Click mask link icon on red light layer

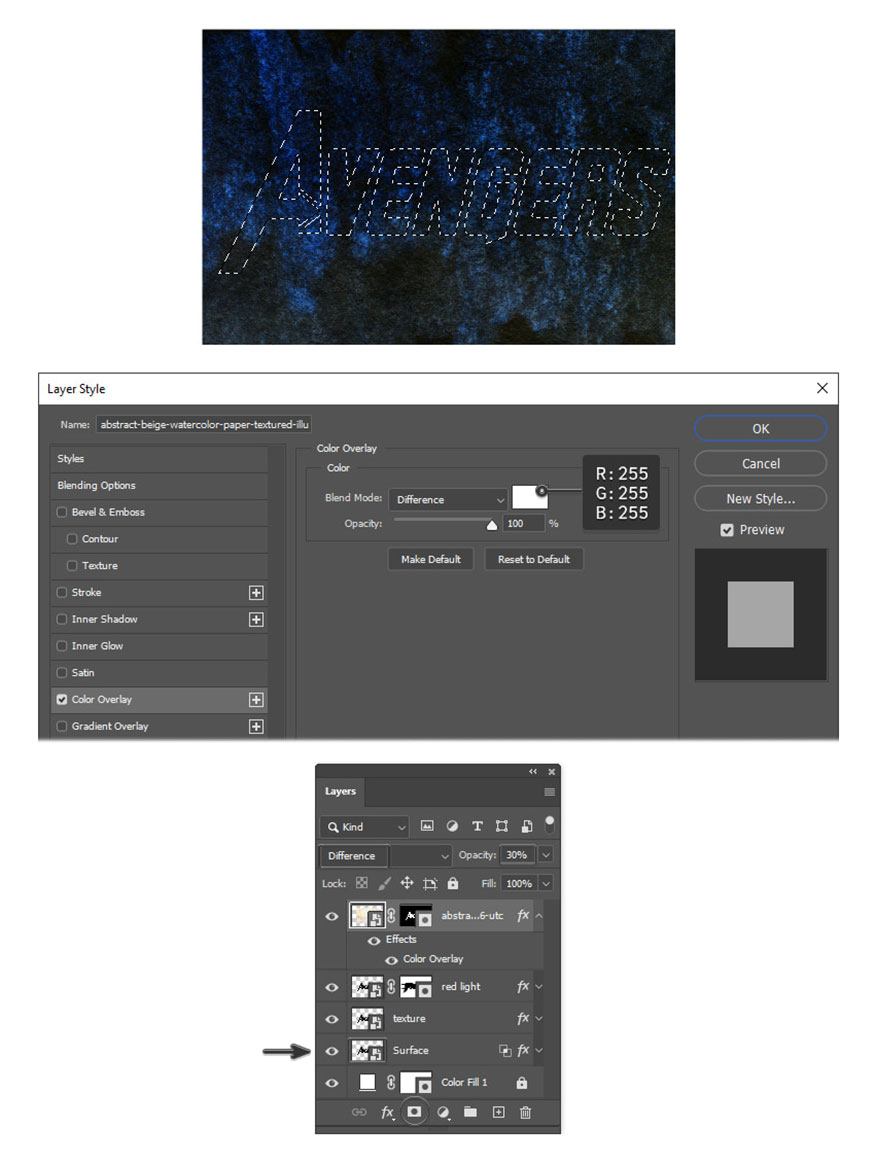click(392, 986)
